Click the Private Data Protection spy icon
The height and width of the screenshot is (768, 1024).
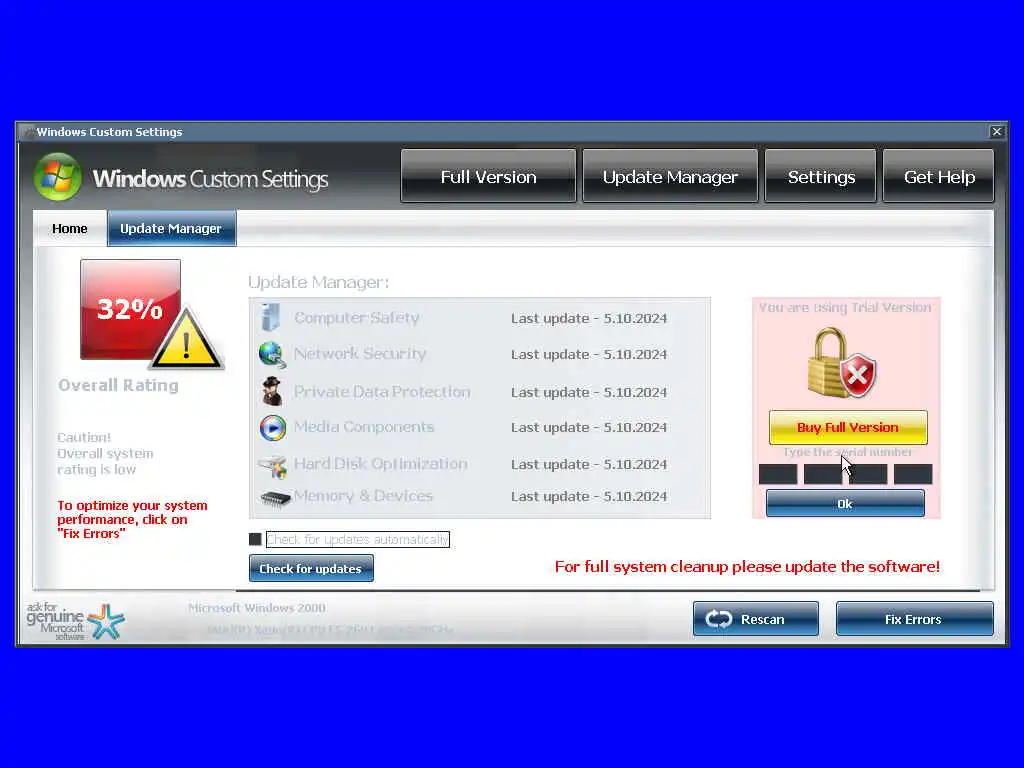point(272,391)
